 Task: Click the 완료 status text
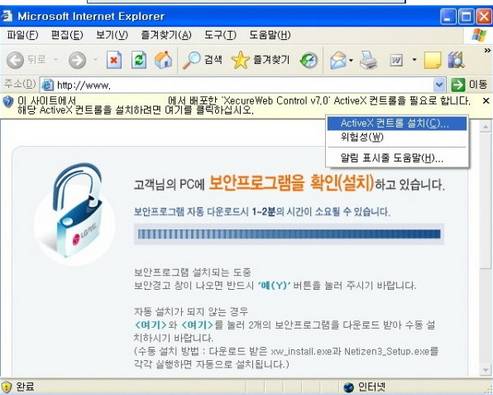point(25,387)
